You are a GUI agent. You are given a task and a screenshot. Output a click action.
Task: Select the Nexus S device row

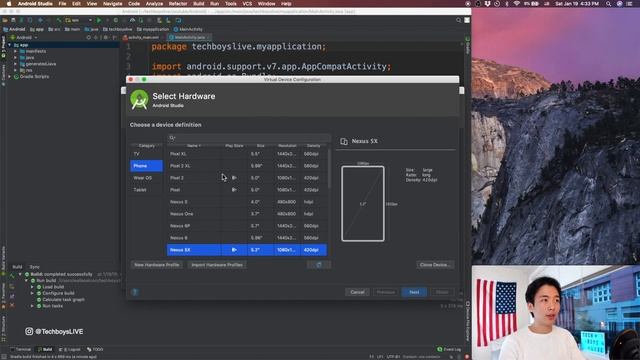(x=247, y=202)
